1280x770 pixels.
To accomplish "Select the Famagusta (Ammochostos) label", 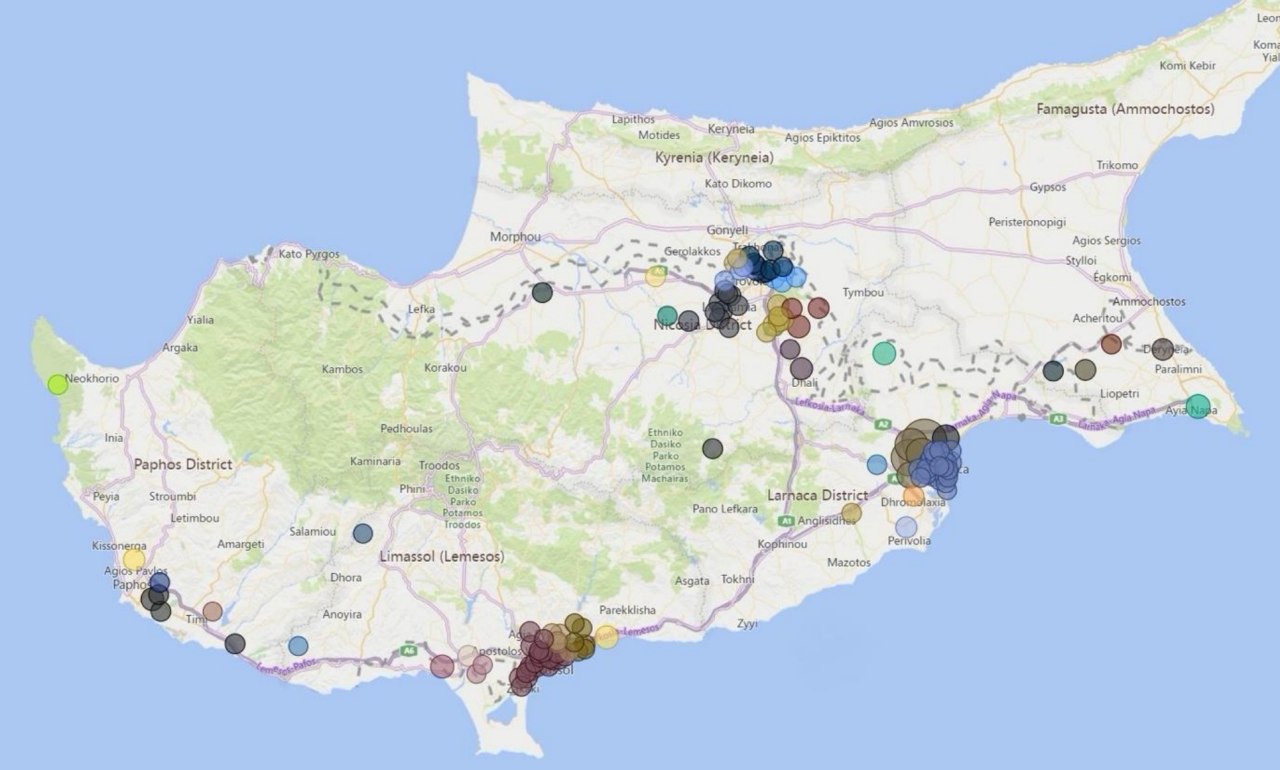I will [x=1125, y=108].
